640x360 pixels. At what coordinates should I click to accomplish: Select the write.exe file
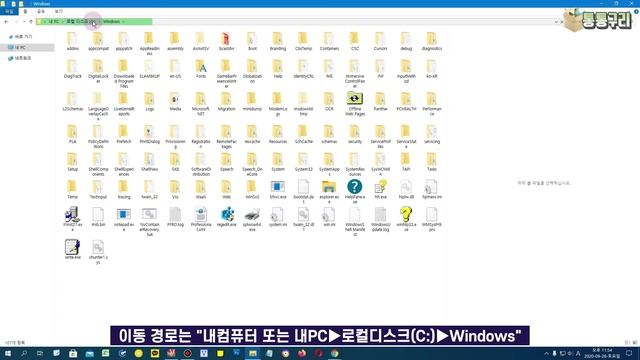tap(72, 249)
